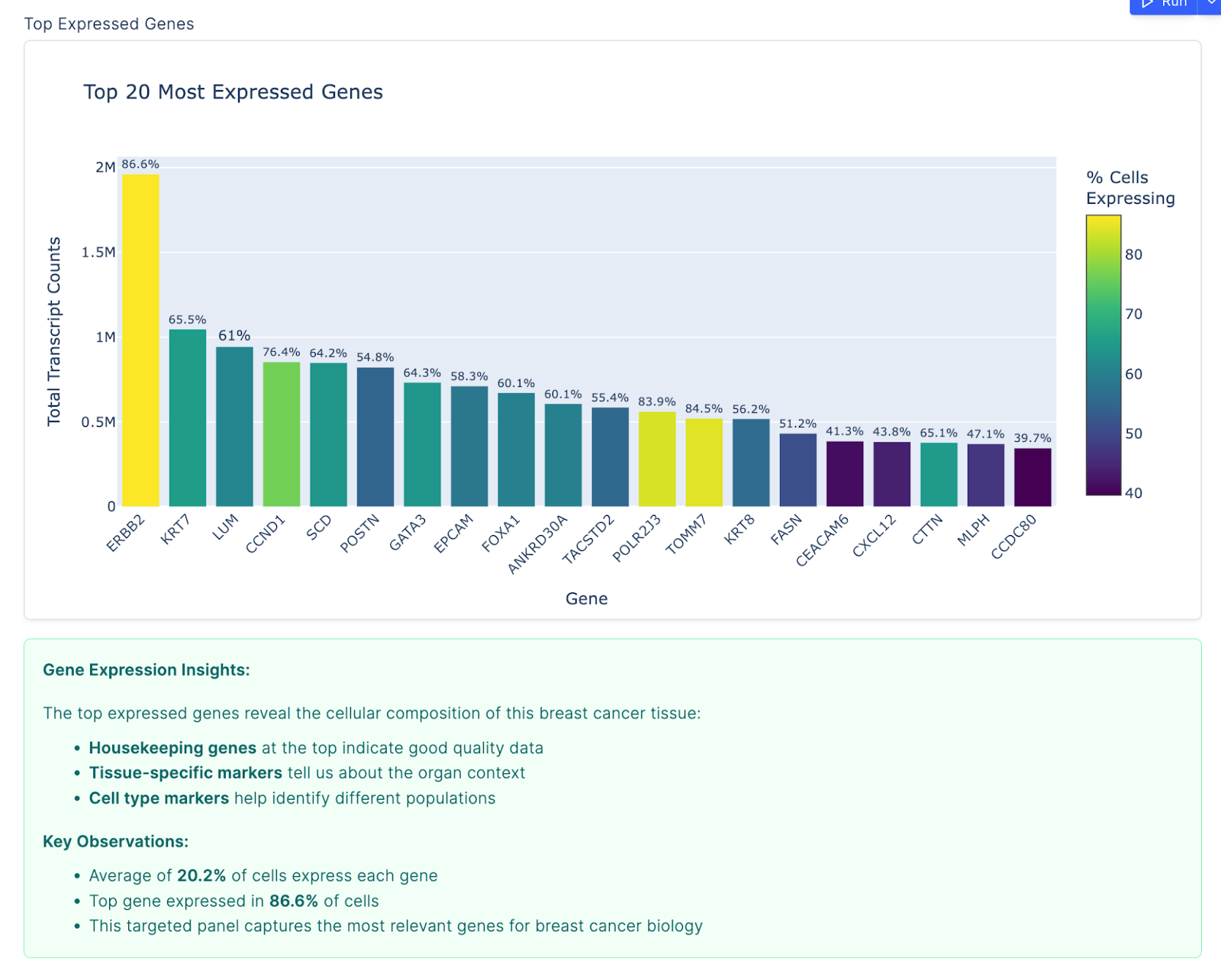Click the CCDC80 bar at 39.7%
The height and width of the screenshot is (980, 1221).
point(1033,478)
